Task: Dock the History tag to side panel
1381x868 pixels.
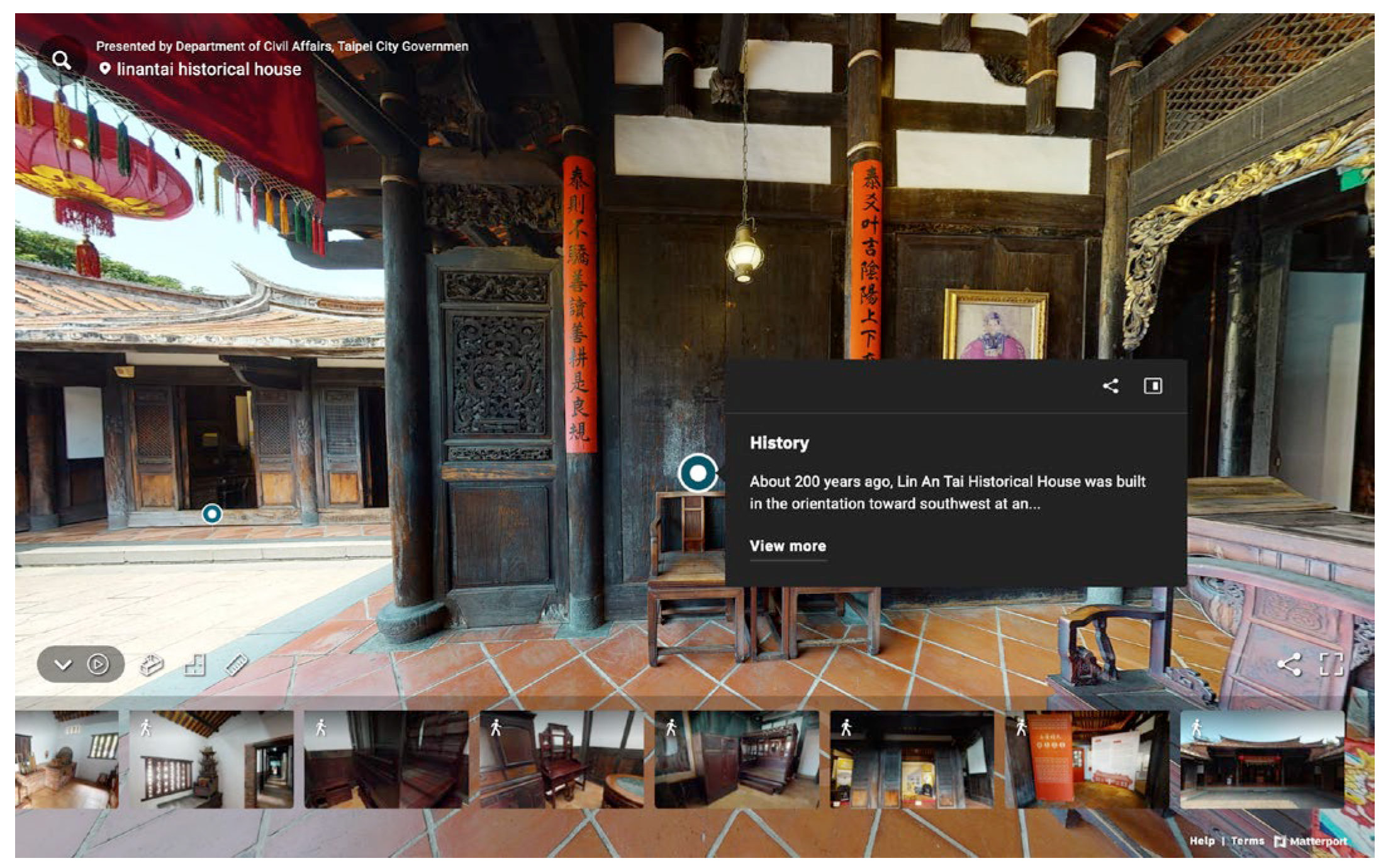Action: (x=1152, y=386)
